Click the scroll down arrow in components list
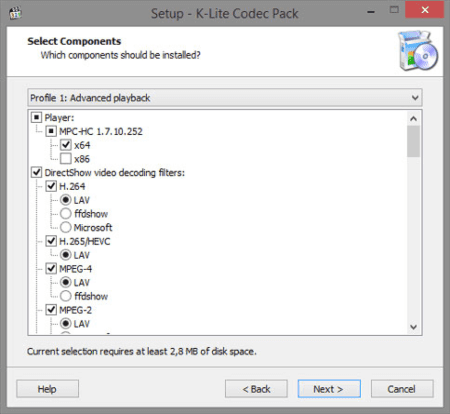 tap(413, 327)
